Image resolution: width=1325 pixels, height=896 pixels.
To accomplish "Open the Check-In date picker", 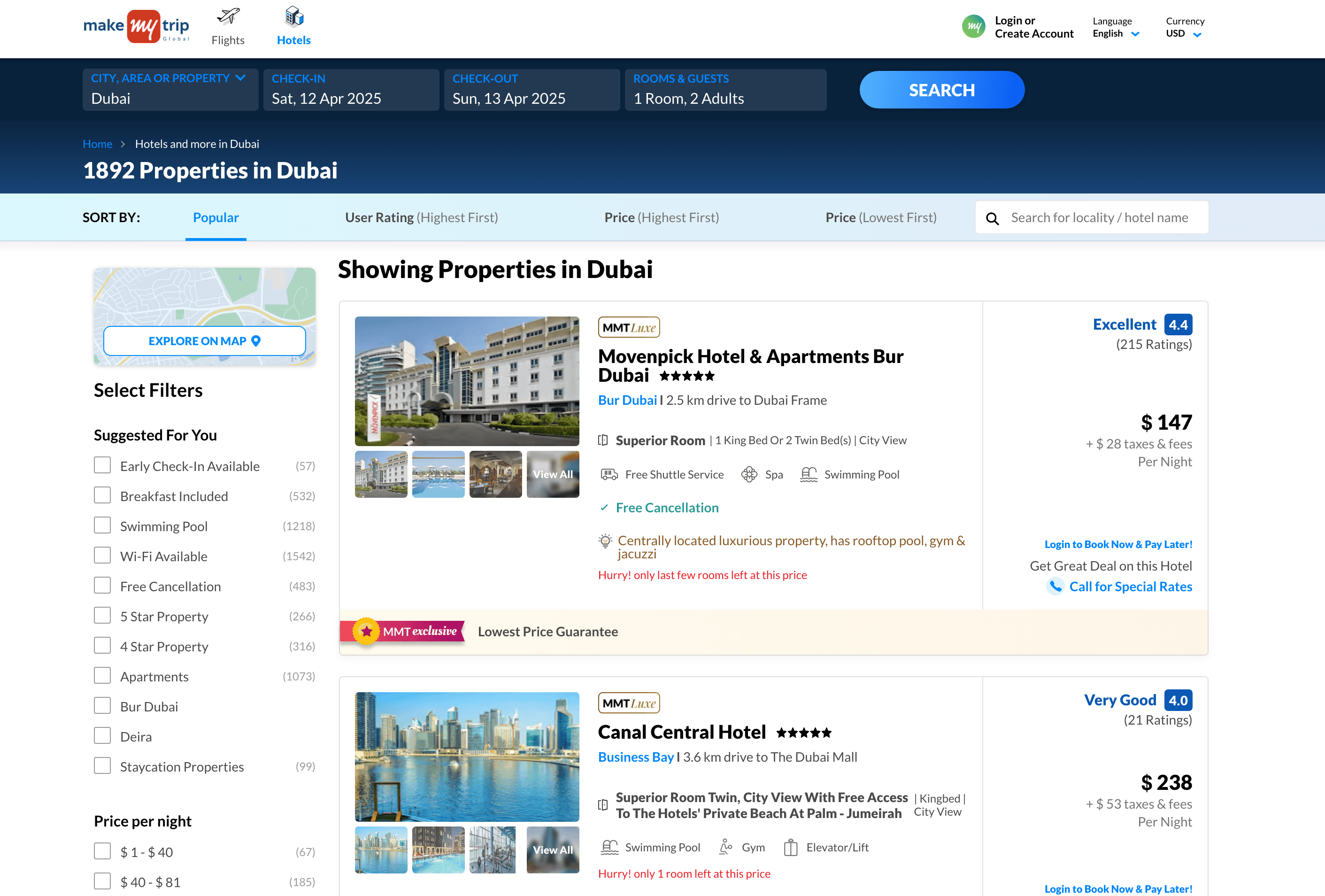I will (351, 90).
